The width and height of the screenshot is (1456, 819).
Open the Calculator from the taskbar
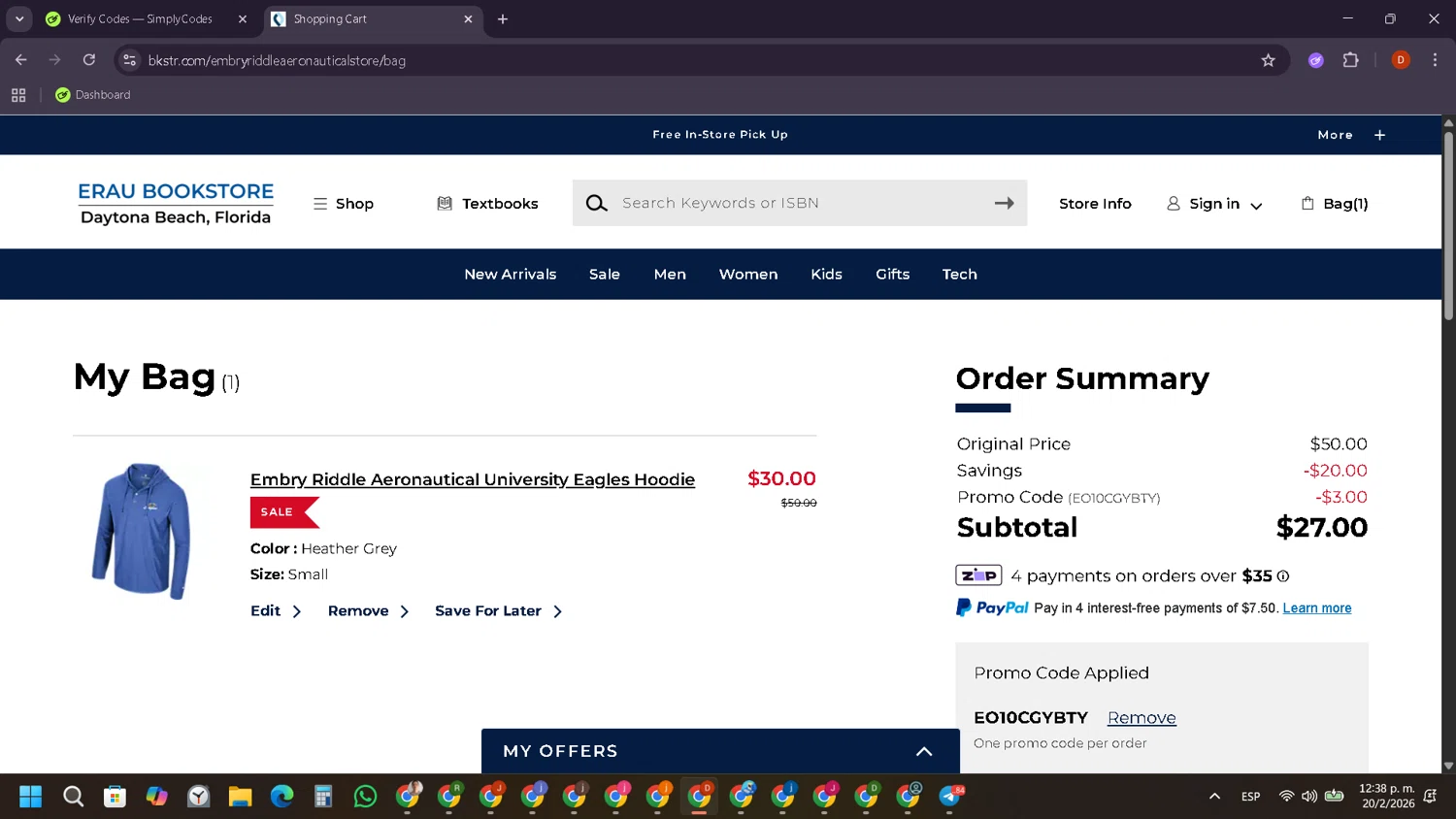pos(323,797)
